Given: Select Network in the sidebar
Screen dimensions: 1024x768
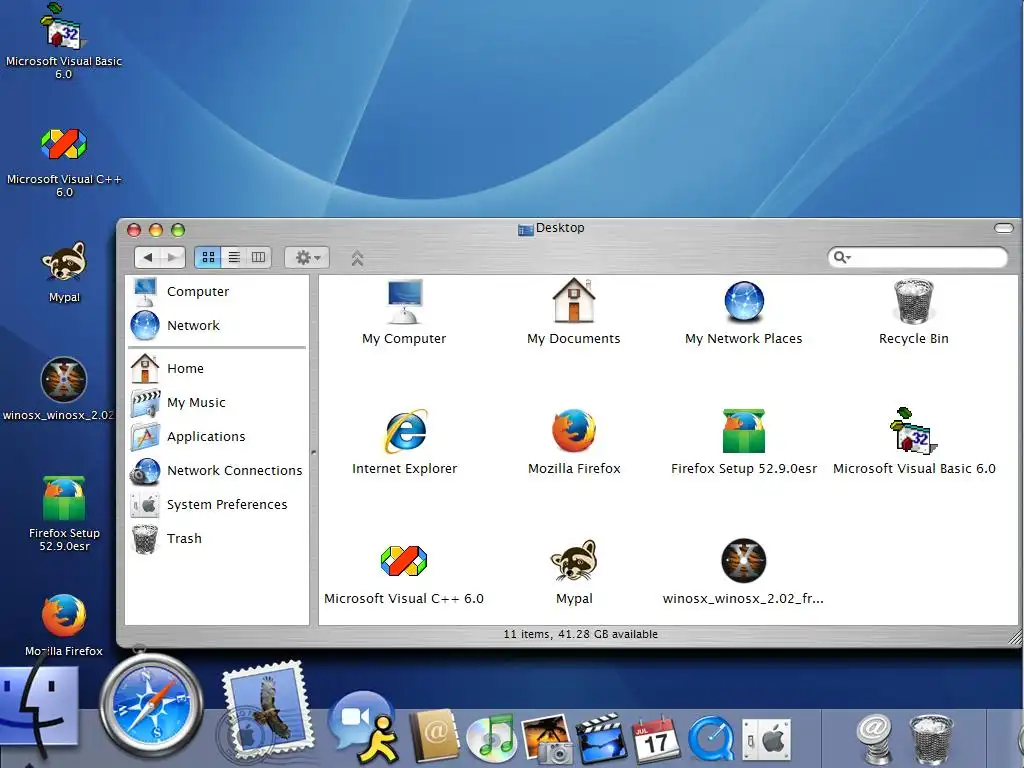Looking at the screenshot, I should click(217, 325).
